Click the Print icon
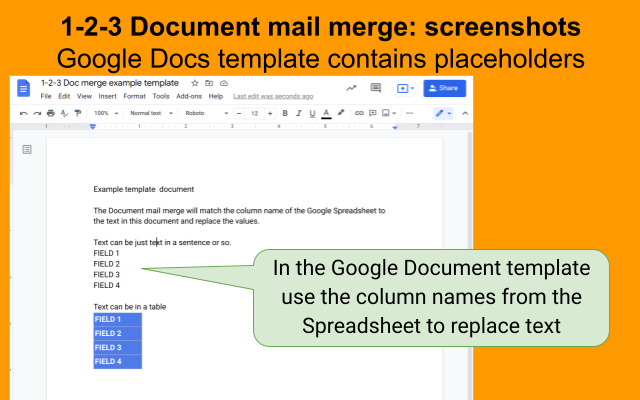Screen dimensions: 640x400 [x=51, y=113]
